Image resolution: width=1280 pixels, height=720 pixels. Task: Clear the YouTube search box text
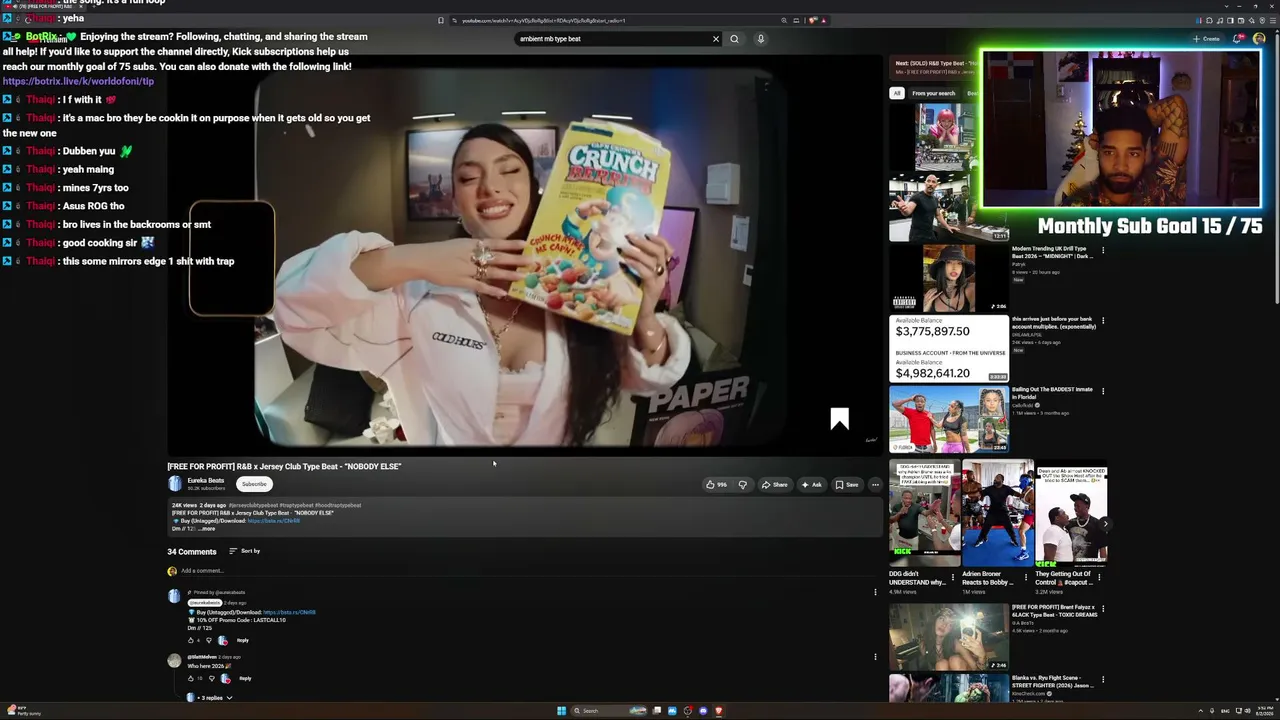coord(715,39)
